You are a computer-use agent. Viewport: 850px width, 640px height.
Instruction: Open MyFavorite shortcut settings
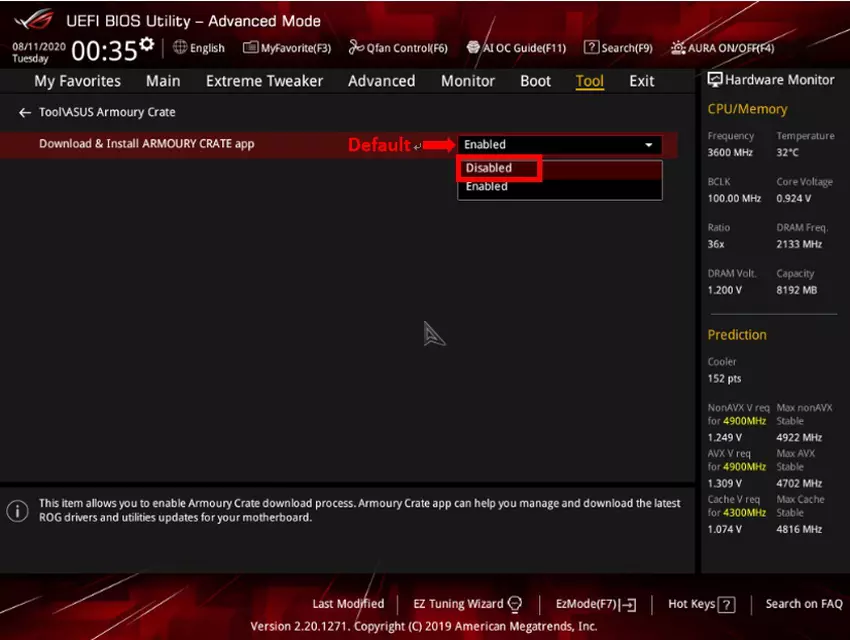point(292,47)
